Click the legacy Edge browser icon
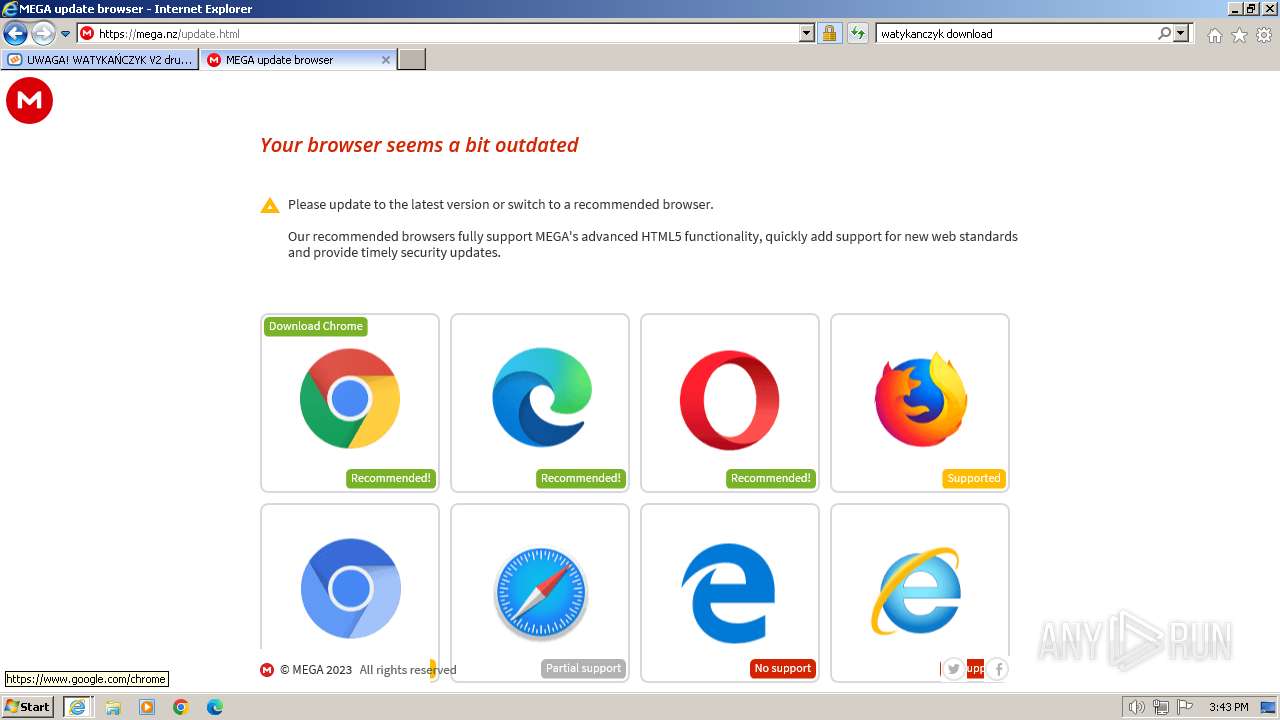This screenshot has height=720, width=1280. click(x=728, y=593)
